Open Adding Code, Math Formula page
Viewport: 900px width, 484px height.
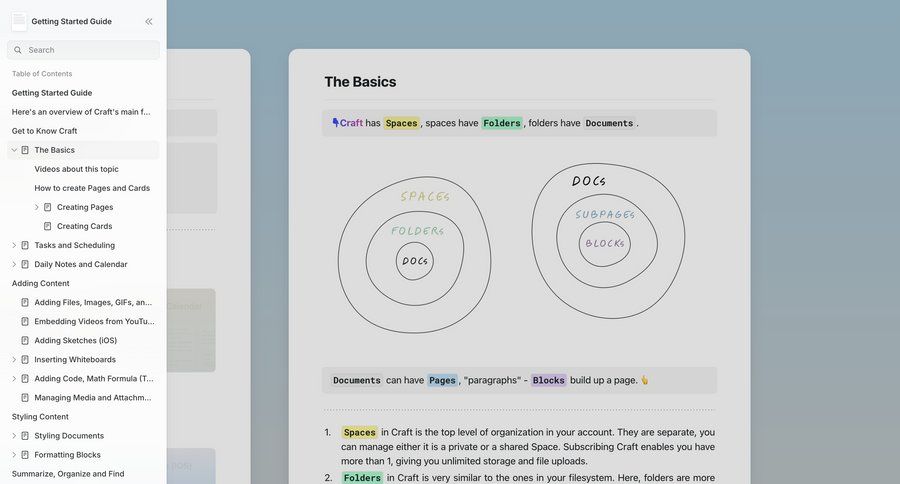pos(94,378)
